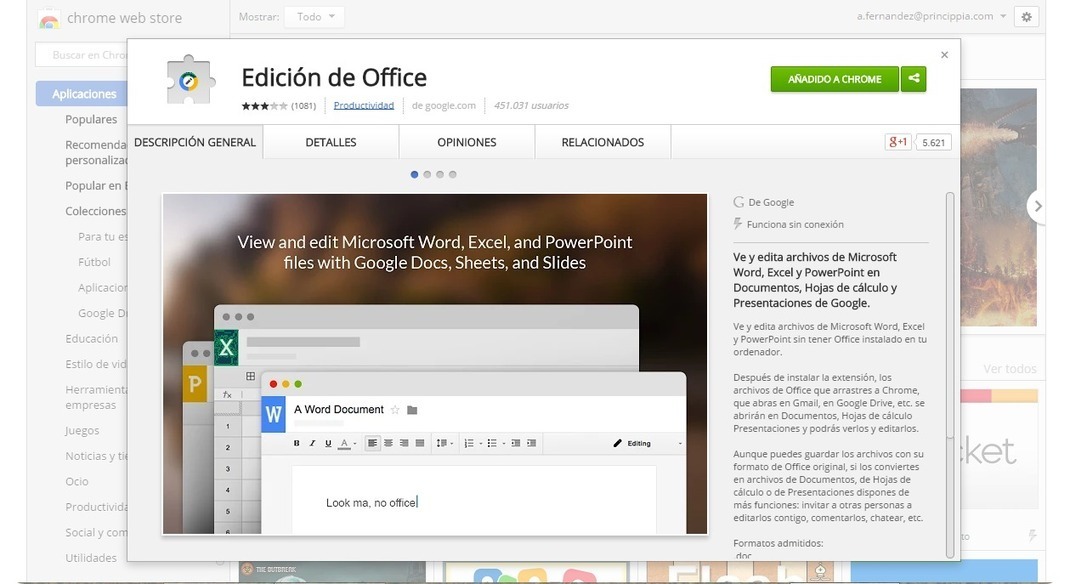Switch to the Detalles tab
The image size is (1070, 584).
[x=330, y=142]
